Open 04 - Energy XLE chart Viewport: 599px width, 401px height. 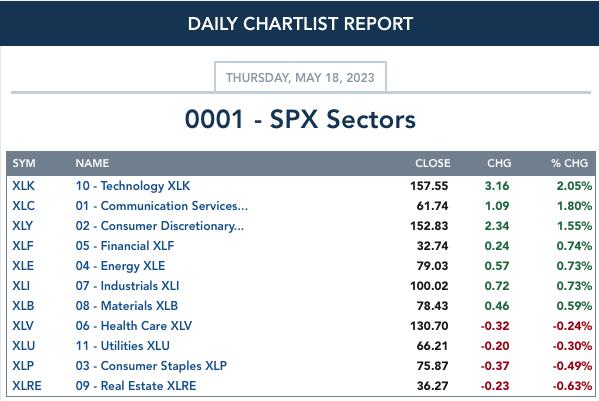(x=120, y=266)
